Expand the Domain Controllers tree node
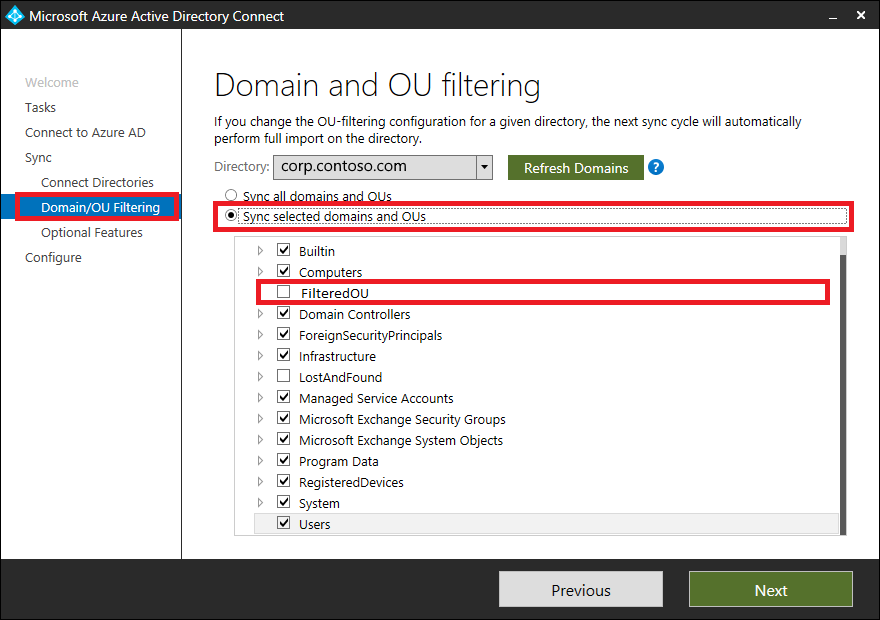 coord(260,314)
